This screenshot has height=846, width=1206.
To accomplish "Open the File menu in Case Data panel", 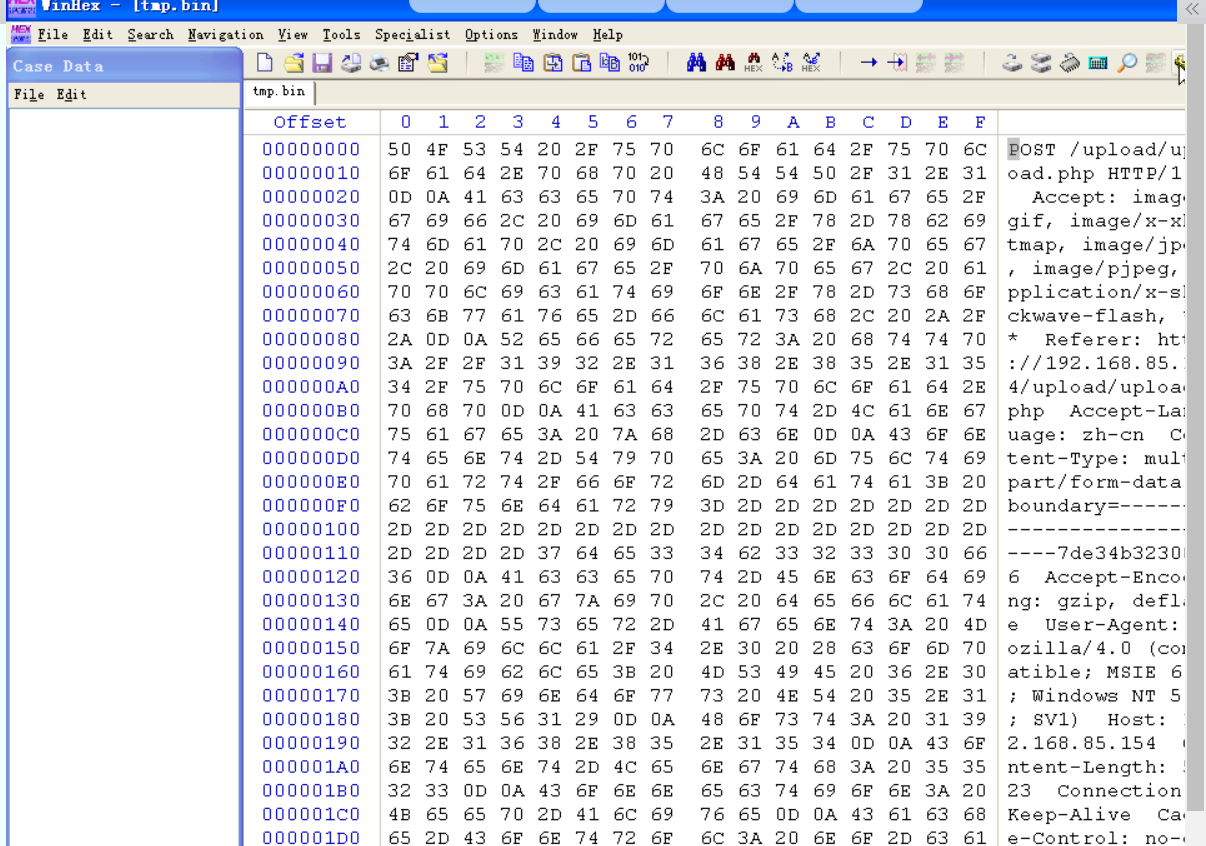I will click(29, 94).
